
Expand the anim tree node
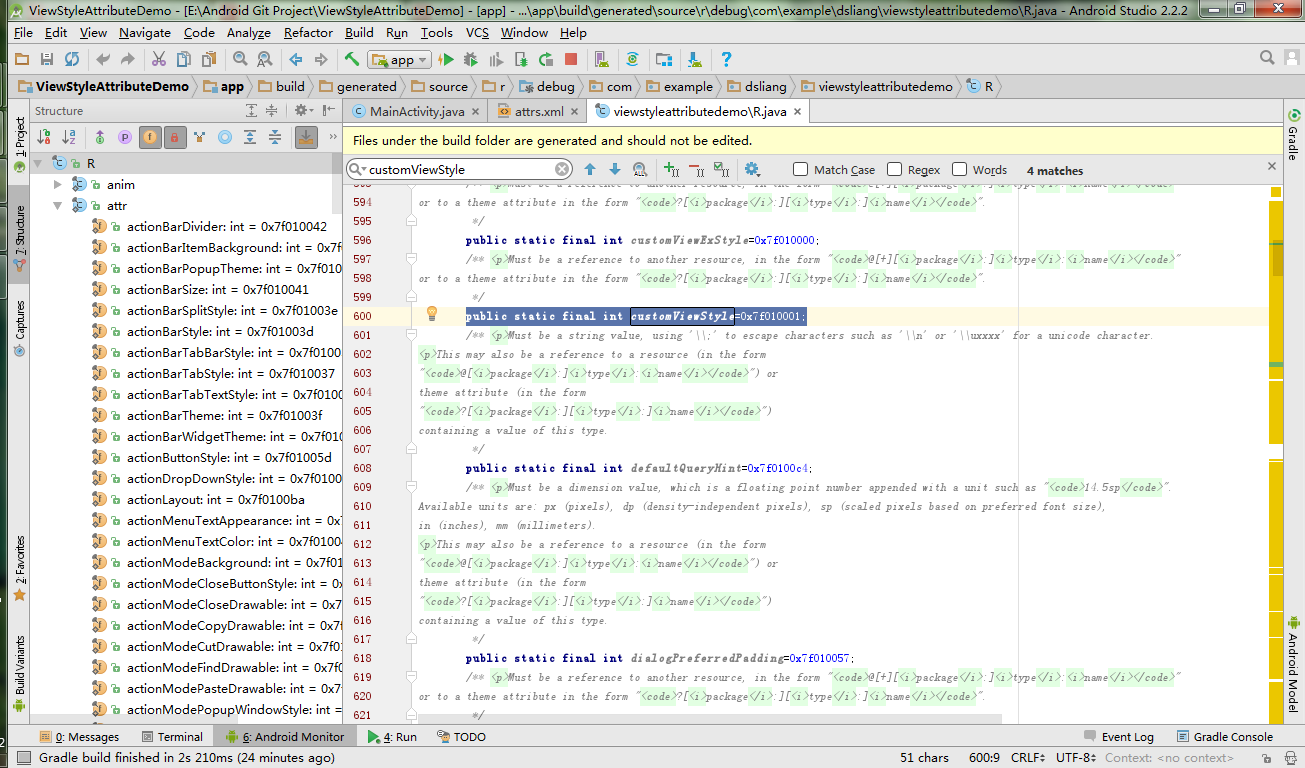point(58,184)
